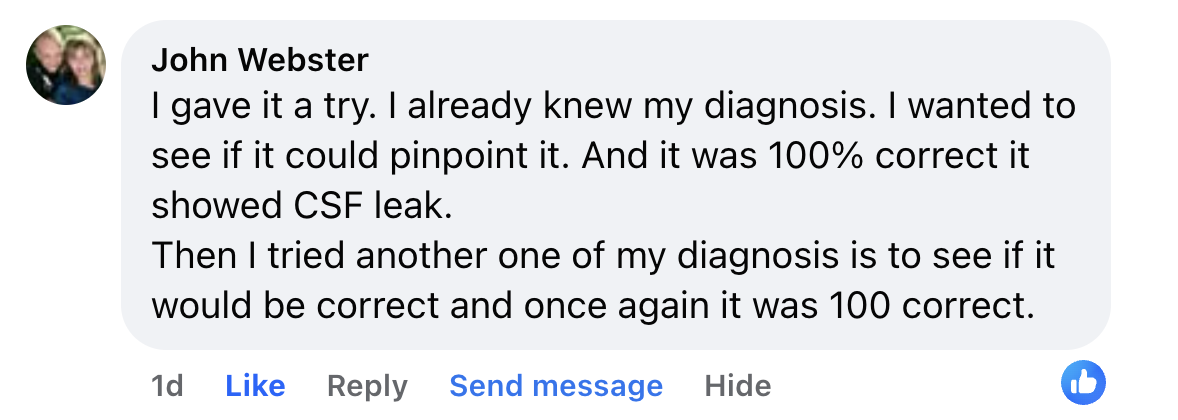Click John Webster's profile picture
The height and width of the screenshot is (420, 1178).
65,65
